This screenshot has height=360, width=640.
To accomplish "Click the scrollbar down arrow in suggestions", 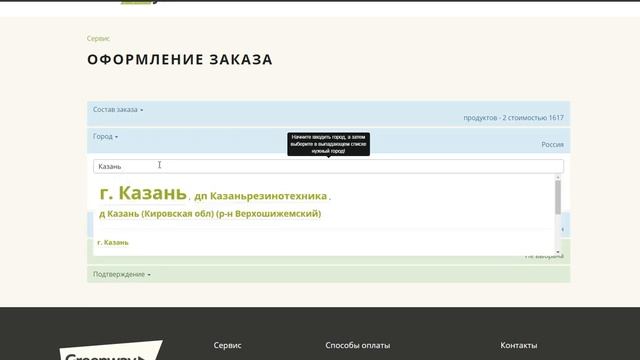I will (558, 252).
